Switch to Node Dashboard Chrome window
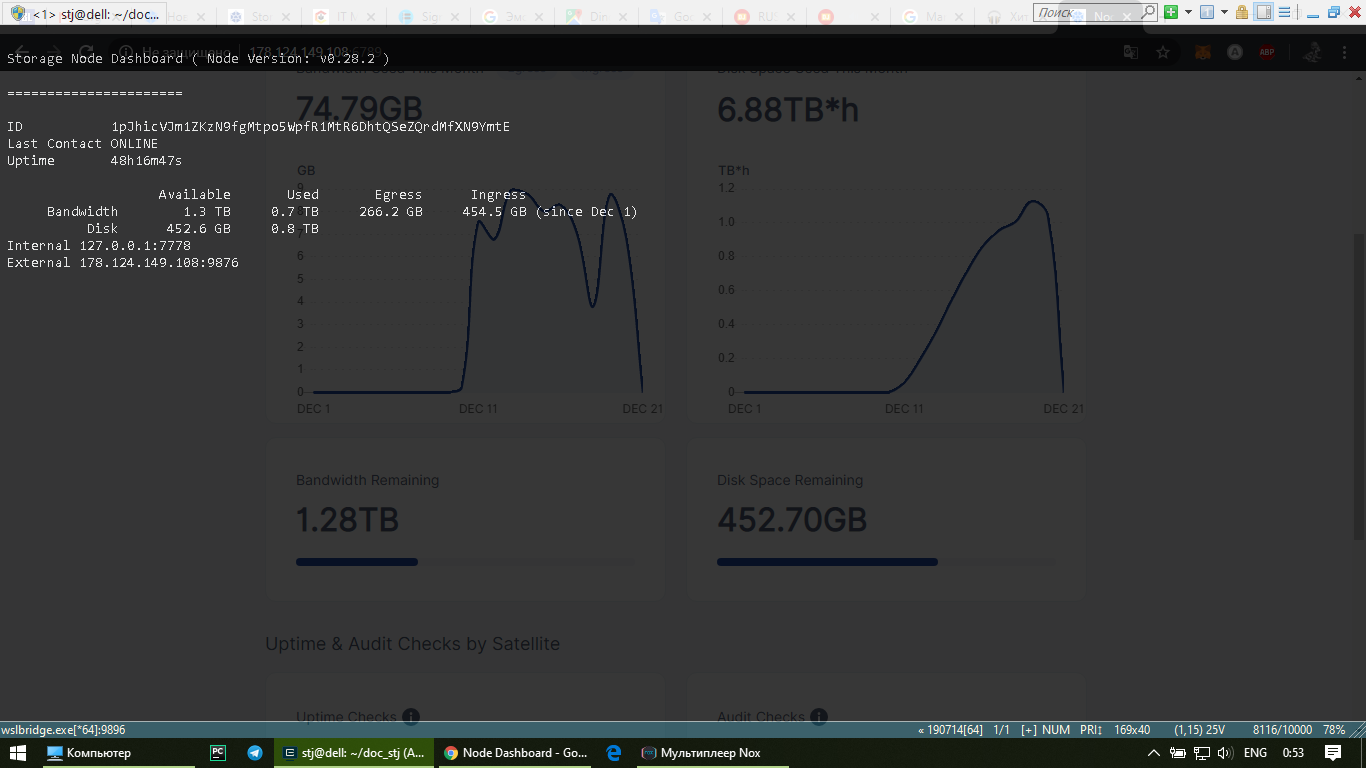The image size is (1366, 768). (515, 753)
